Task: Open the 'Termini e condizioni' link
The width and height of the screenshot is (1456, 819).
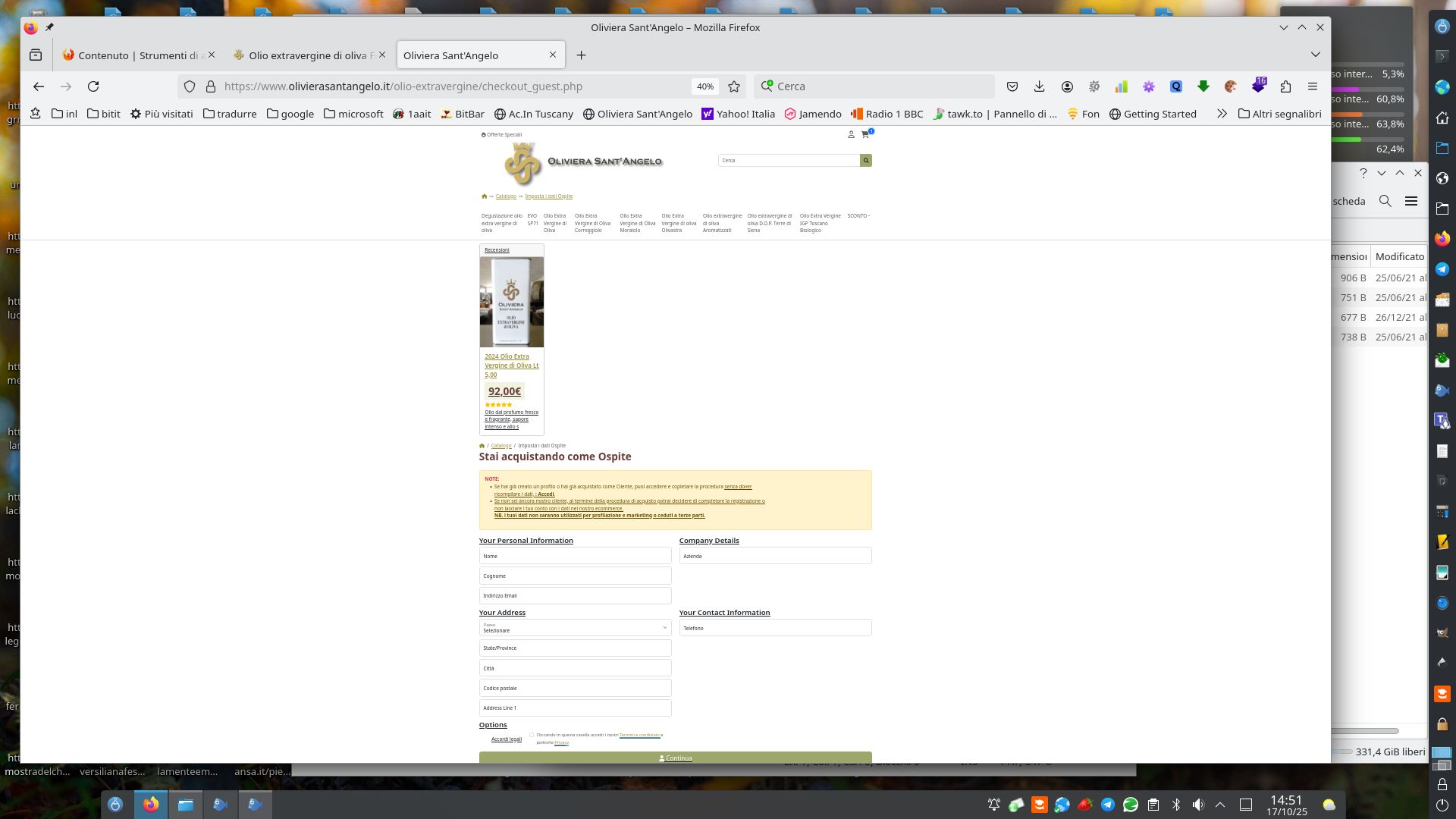Action: tap(639, 735)
